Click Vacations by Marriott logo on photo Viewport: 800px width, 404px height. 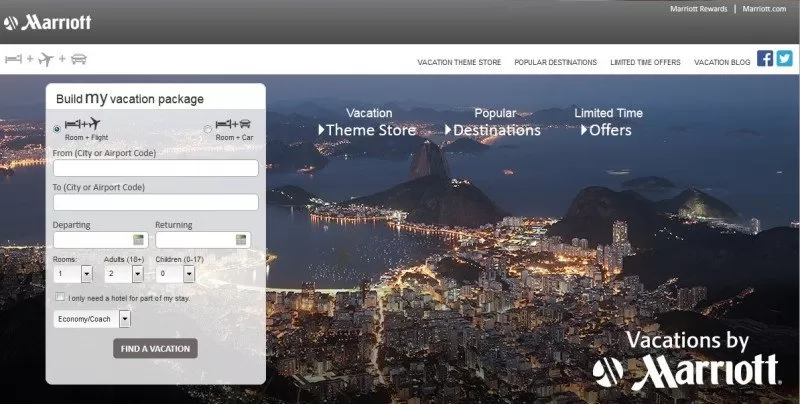pos(686,361)
